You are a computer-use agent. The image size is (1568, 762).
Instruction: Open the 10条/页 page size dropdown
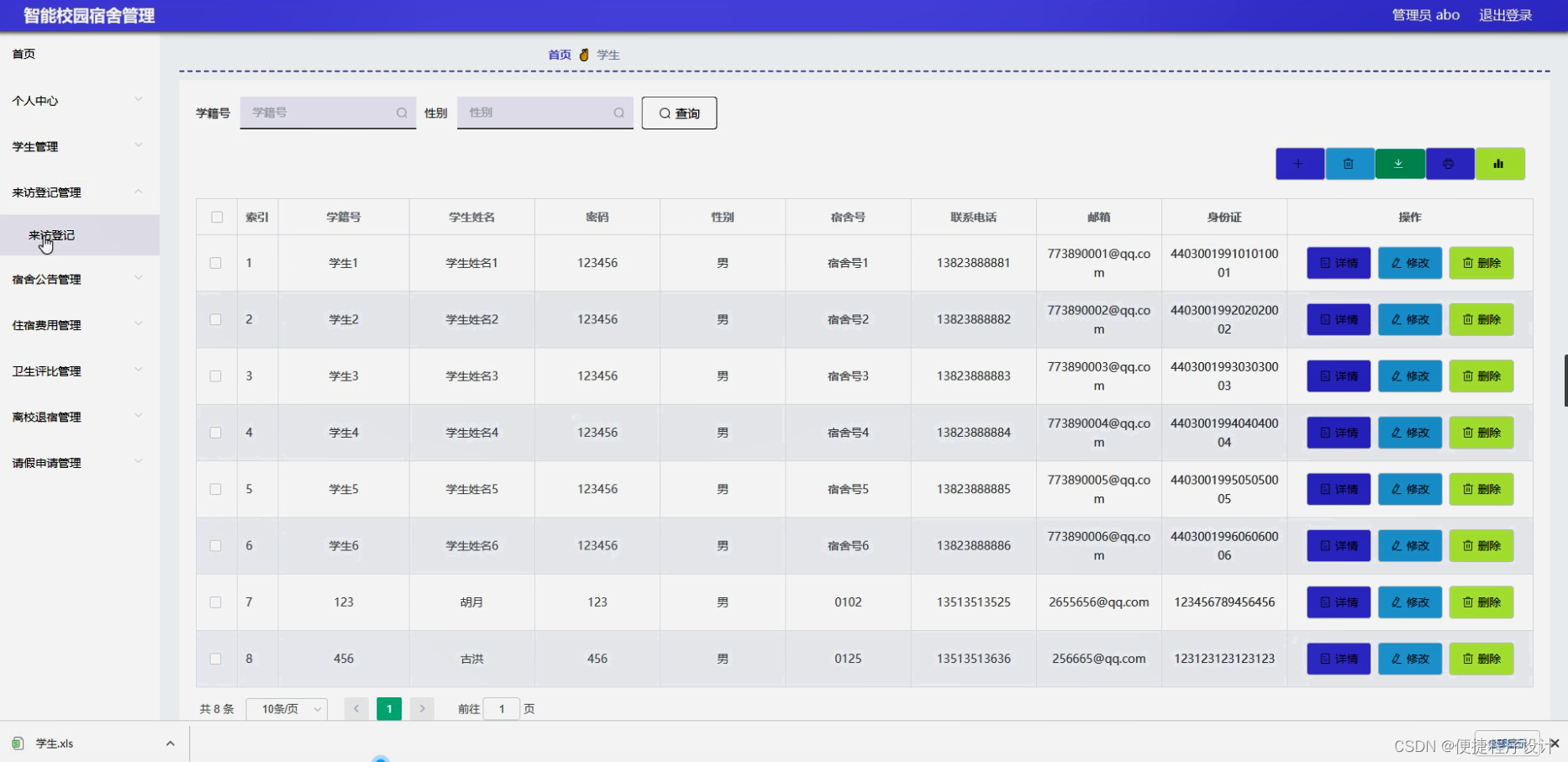pyautogui.click(x=287, y=709)
